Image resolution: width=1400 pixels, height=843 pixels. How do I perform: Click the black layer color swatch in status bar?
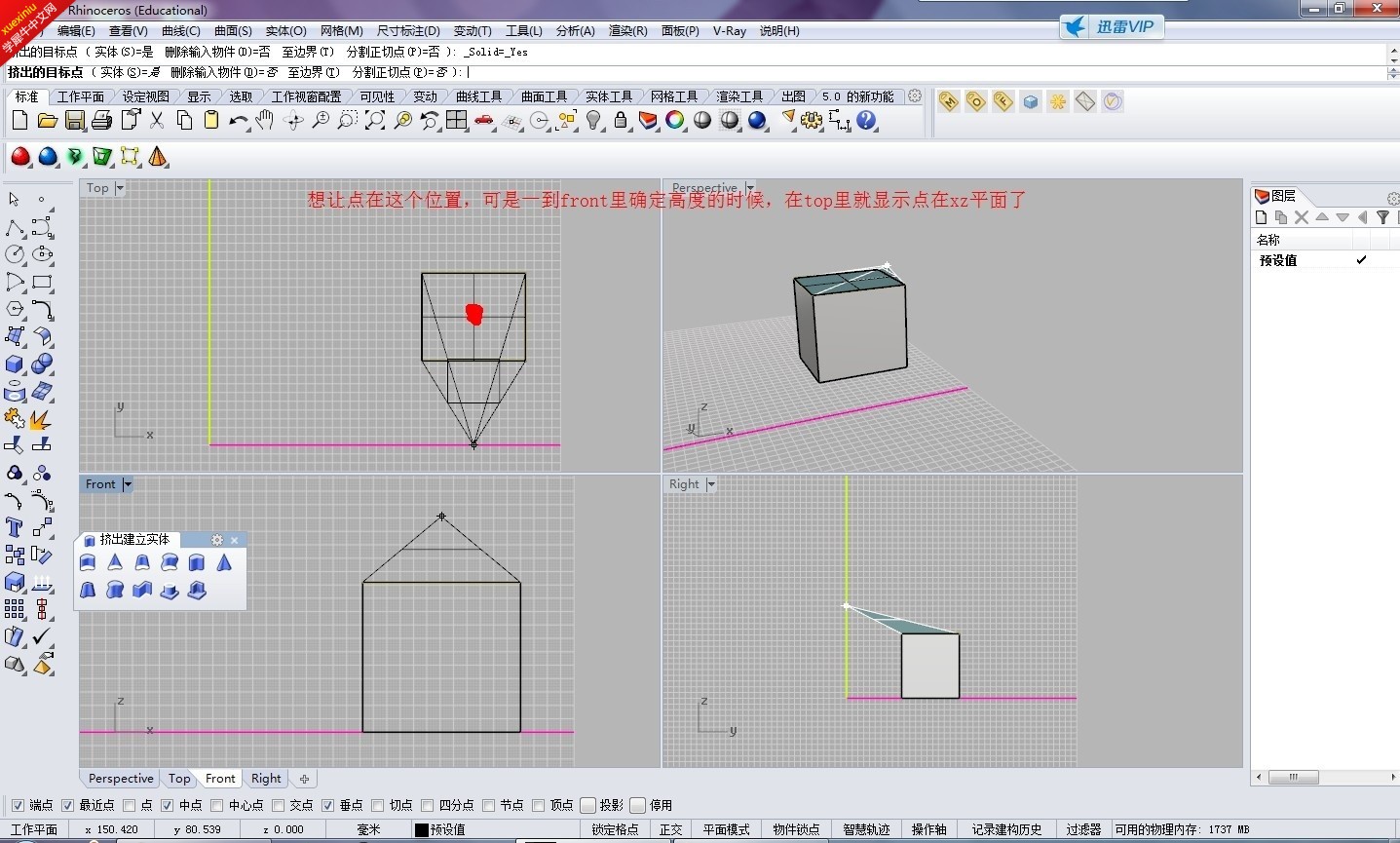pyautogui.click(x=422, y=829)
